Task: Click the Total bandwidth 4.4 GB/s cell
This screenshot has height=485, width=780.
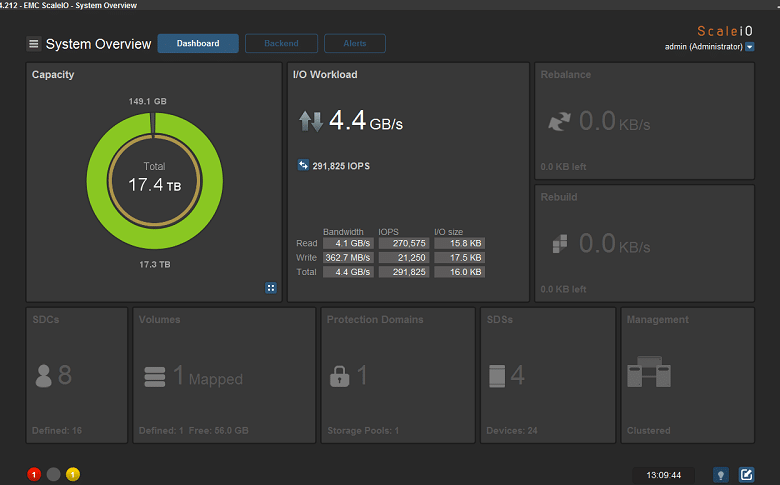Action: tap(348, 272)
